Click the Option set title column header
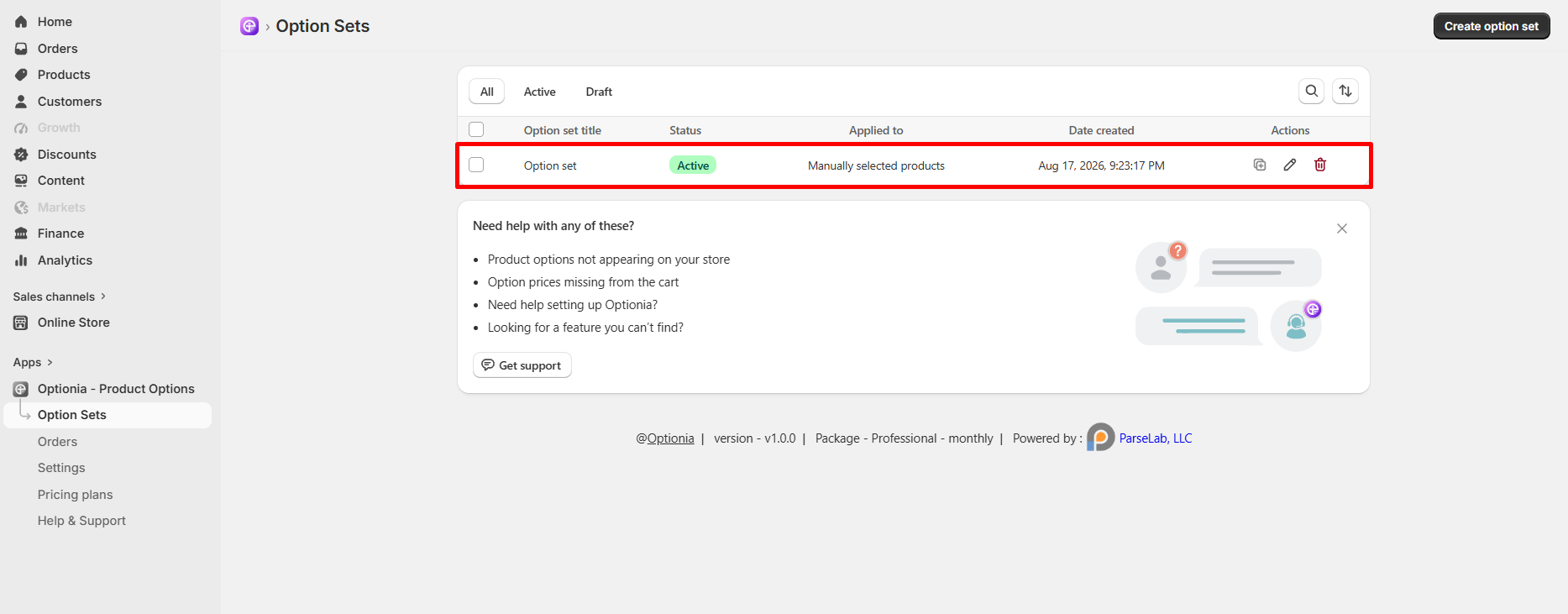Image resolution: width=1568 pixels, height=614 pixels. click(x=563, y=130)
